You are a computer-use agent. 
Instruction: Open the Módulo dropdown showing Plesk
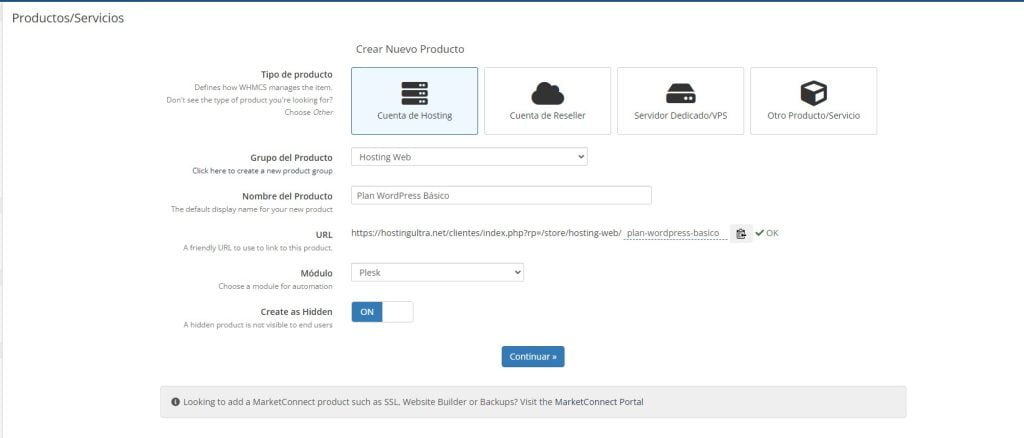(437, 273)
